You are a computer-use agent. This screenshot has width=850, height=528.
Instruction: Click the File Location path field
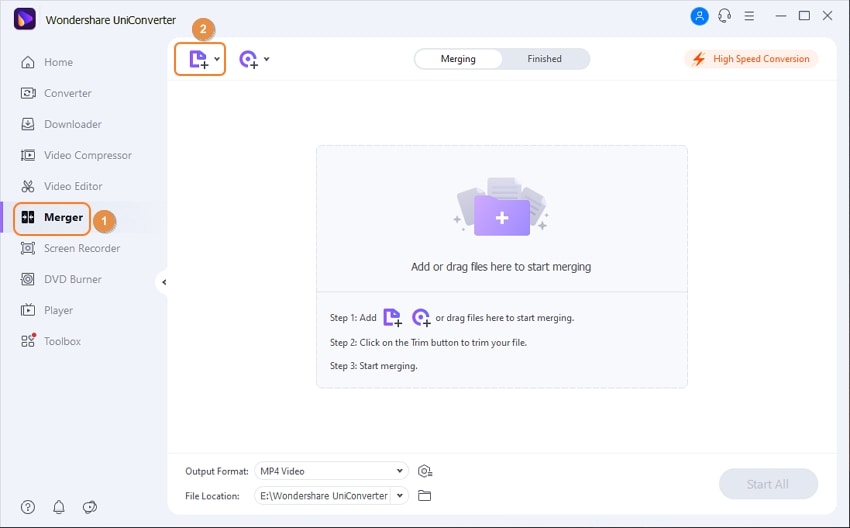coord(323,495)
